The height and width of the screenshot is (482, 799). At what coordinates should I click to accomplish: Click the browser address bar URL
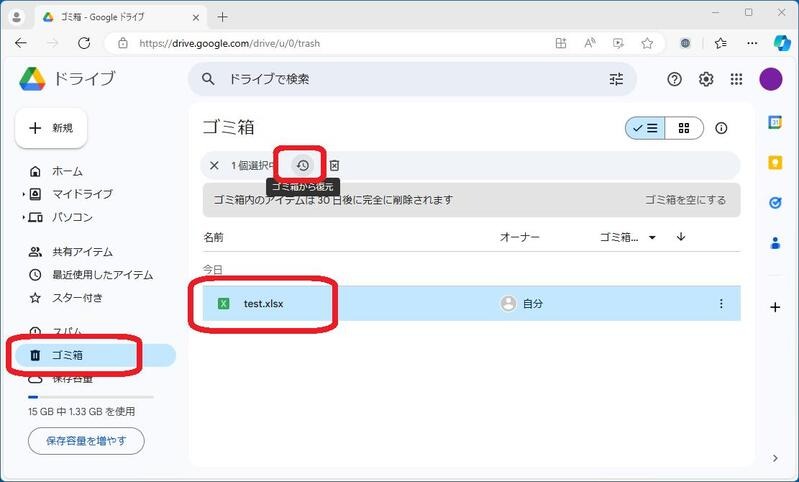[229, 43]
